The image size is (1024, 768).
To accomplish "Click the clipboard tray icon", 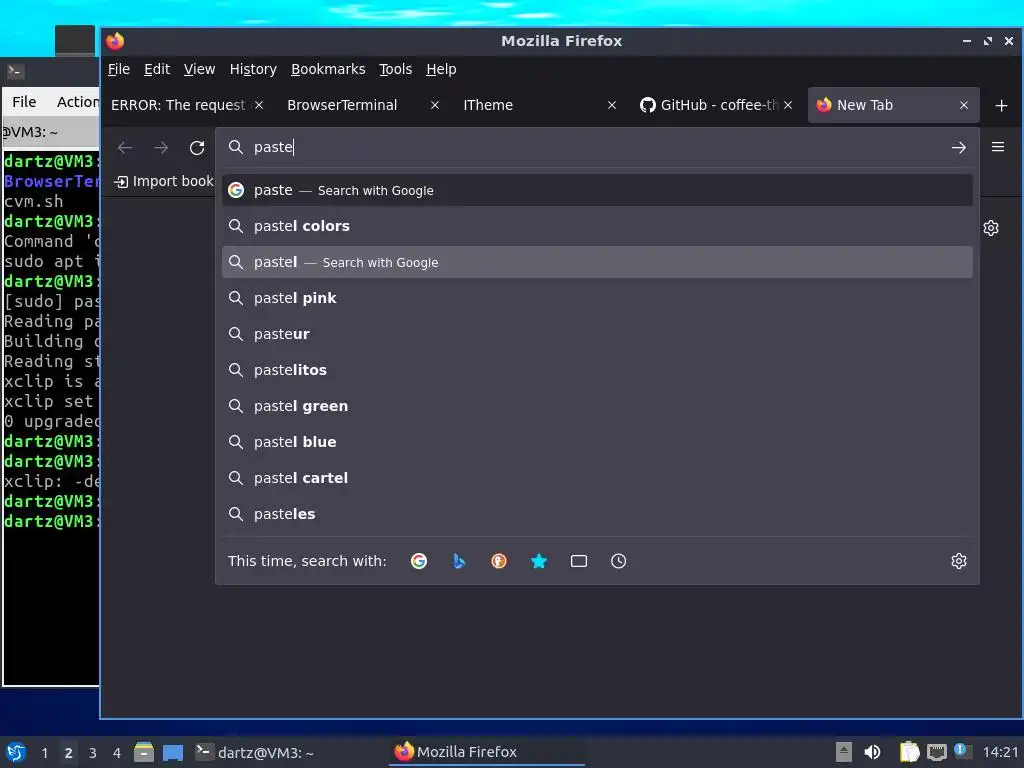I will pyautogui.click(x=909, y=752).
